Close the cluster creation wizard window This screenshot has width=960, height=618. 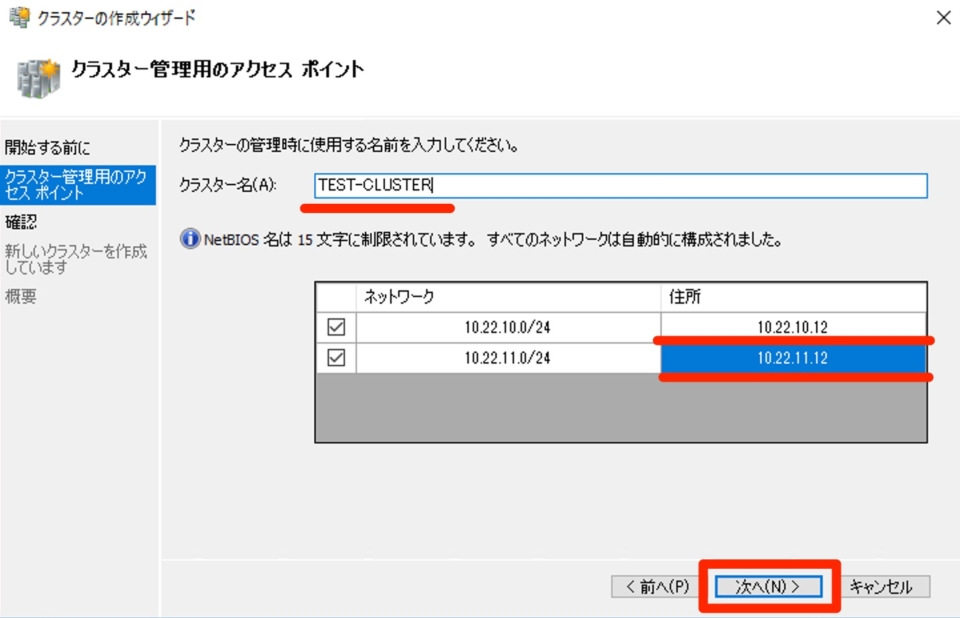click(x=943, y=18)
